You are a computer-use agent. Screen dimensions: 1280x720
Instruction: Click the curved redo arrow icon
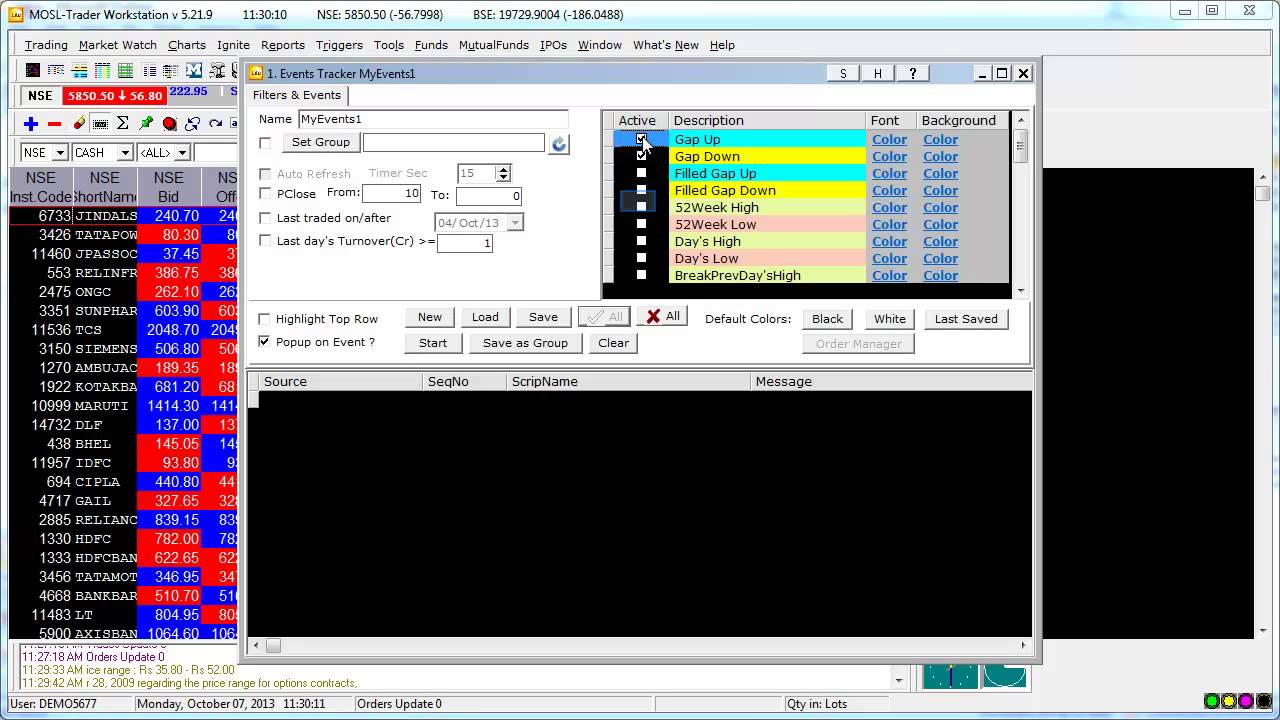click(x=215, y=124)
